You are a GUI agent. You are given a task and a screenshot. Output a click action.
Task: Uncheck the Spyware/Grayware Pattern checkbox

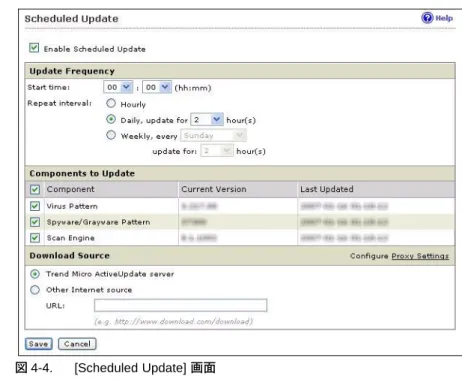35,222
